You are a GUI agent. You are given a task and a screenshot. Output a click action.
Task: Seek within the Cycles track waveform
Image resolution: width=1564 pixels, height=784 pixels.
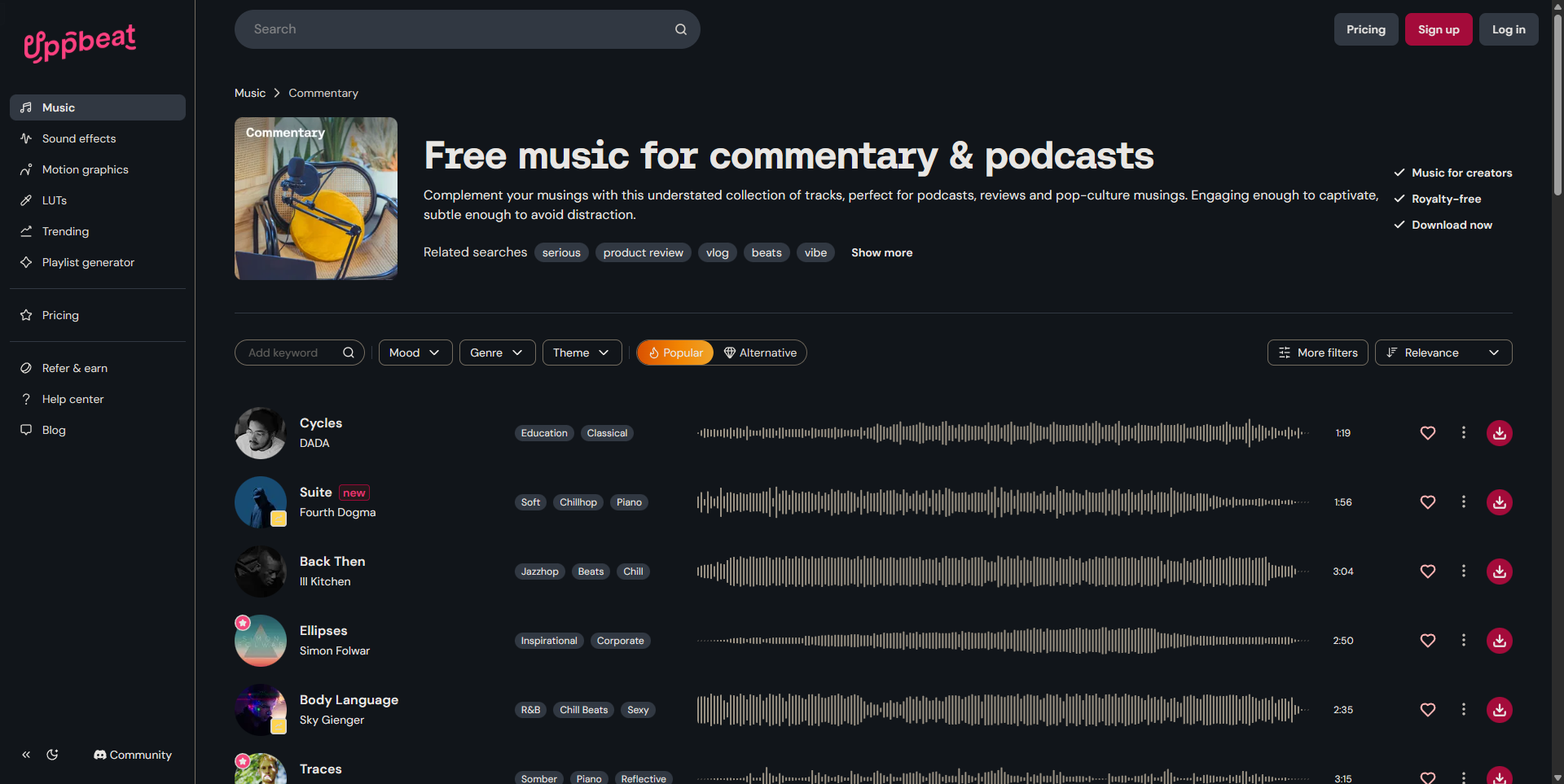click(1002, 433)
